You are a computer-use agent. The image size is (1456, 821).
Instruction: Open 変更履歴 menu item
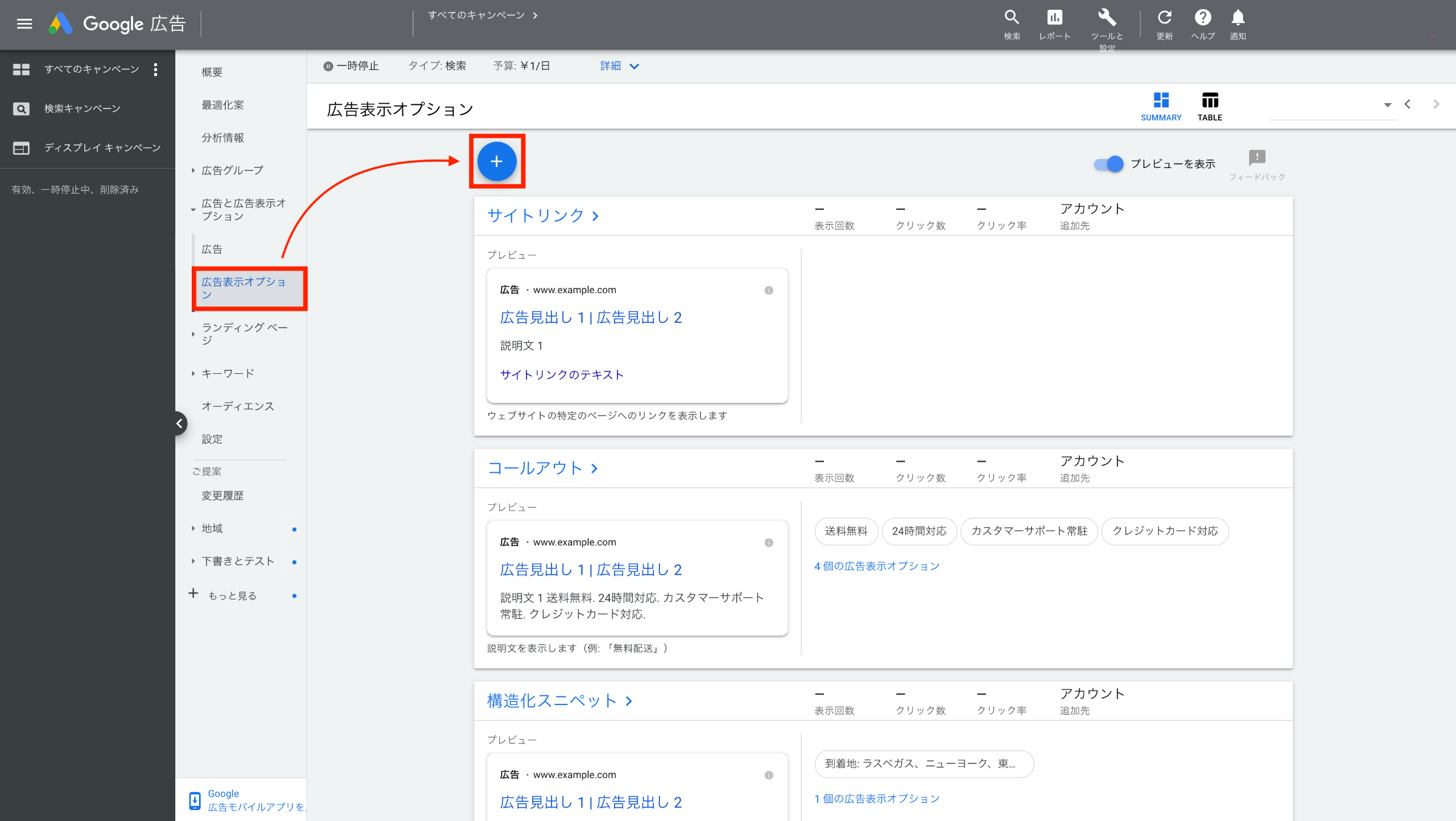[x=223, y=496]
